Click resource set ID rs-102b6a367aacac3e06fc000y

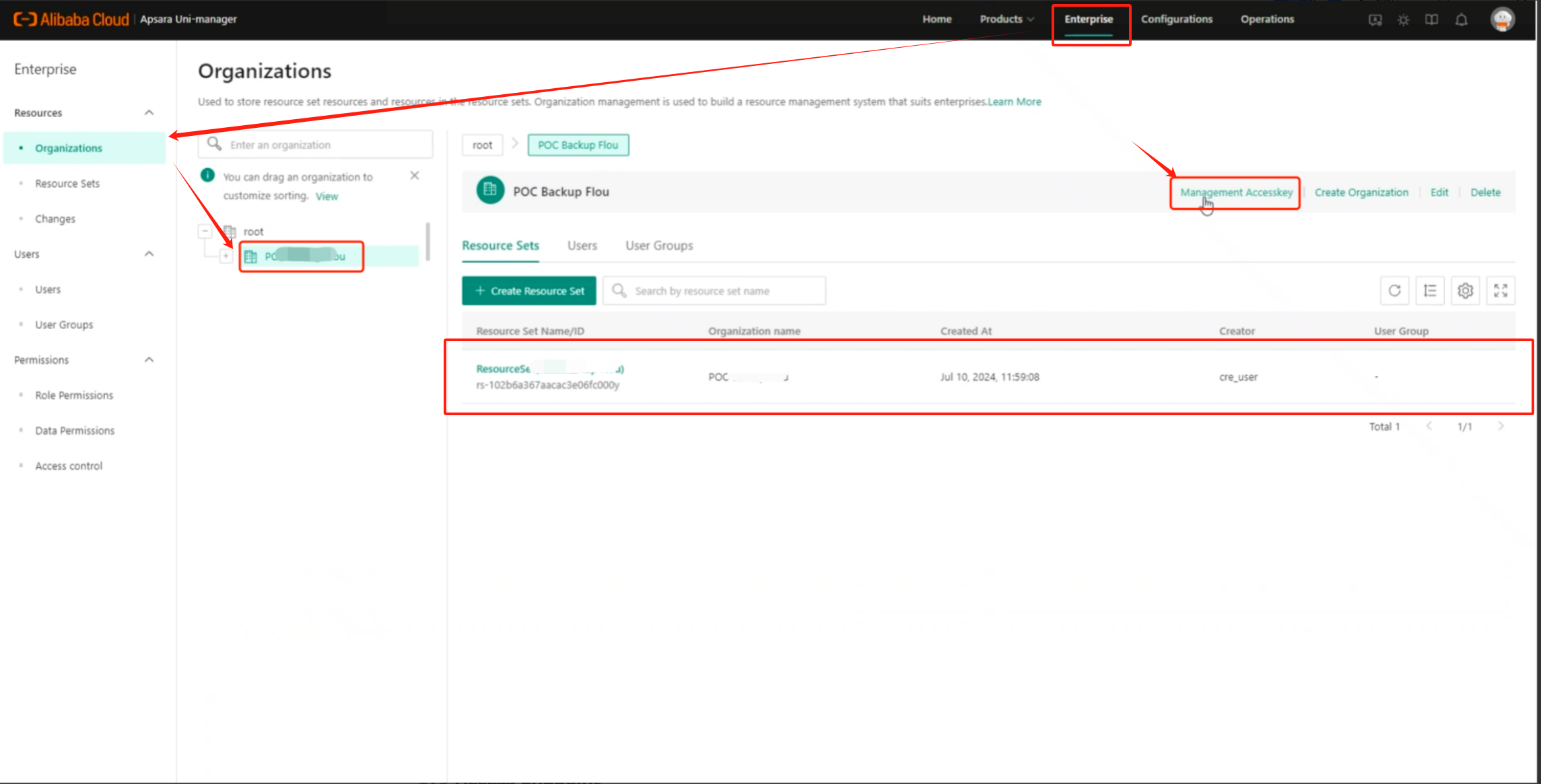[547, 385]
